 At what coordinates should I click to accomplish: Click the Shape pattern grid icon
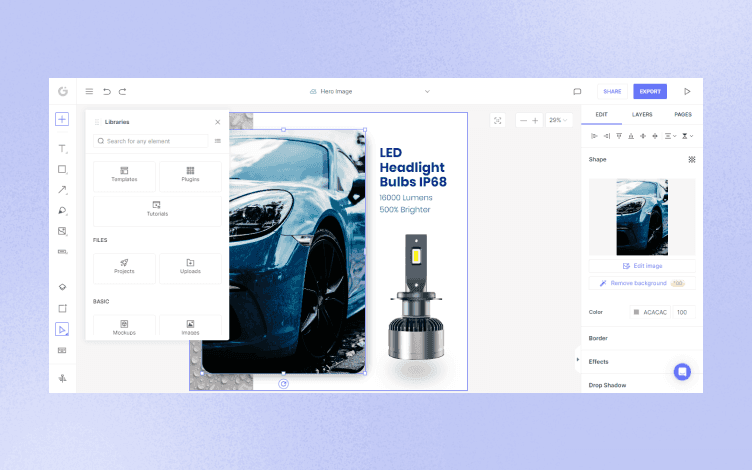tap(692, 159)
